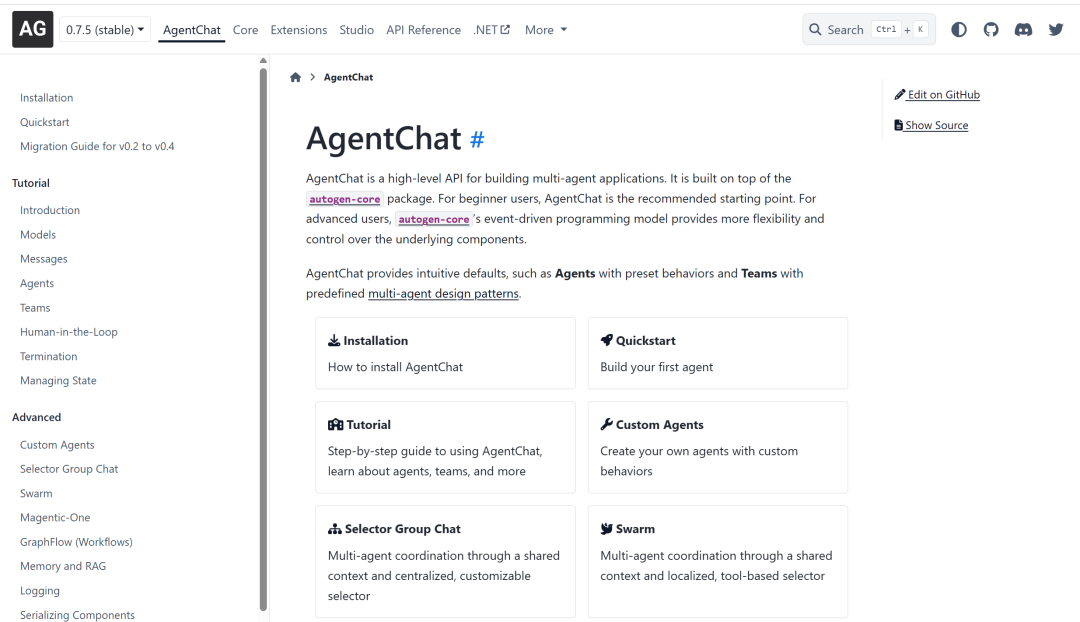Open the 0.7.5 (stable) version dropdown
1080x622 pixels.
click(x=105, y=30)
